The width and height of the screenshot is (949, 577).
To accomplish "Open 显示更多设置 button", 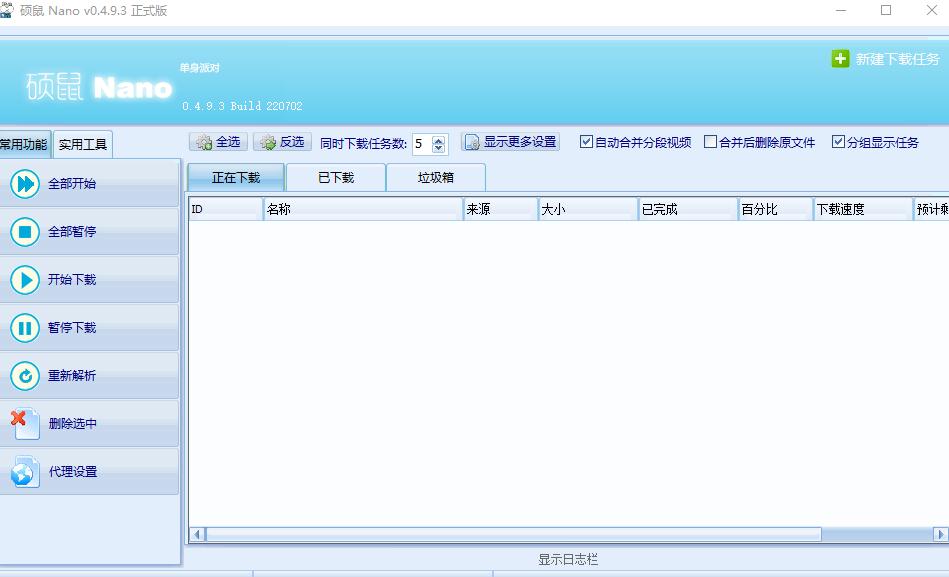I will (510, 142).
